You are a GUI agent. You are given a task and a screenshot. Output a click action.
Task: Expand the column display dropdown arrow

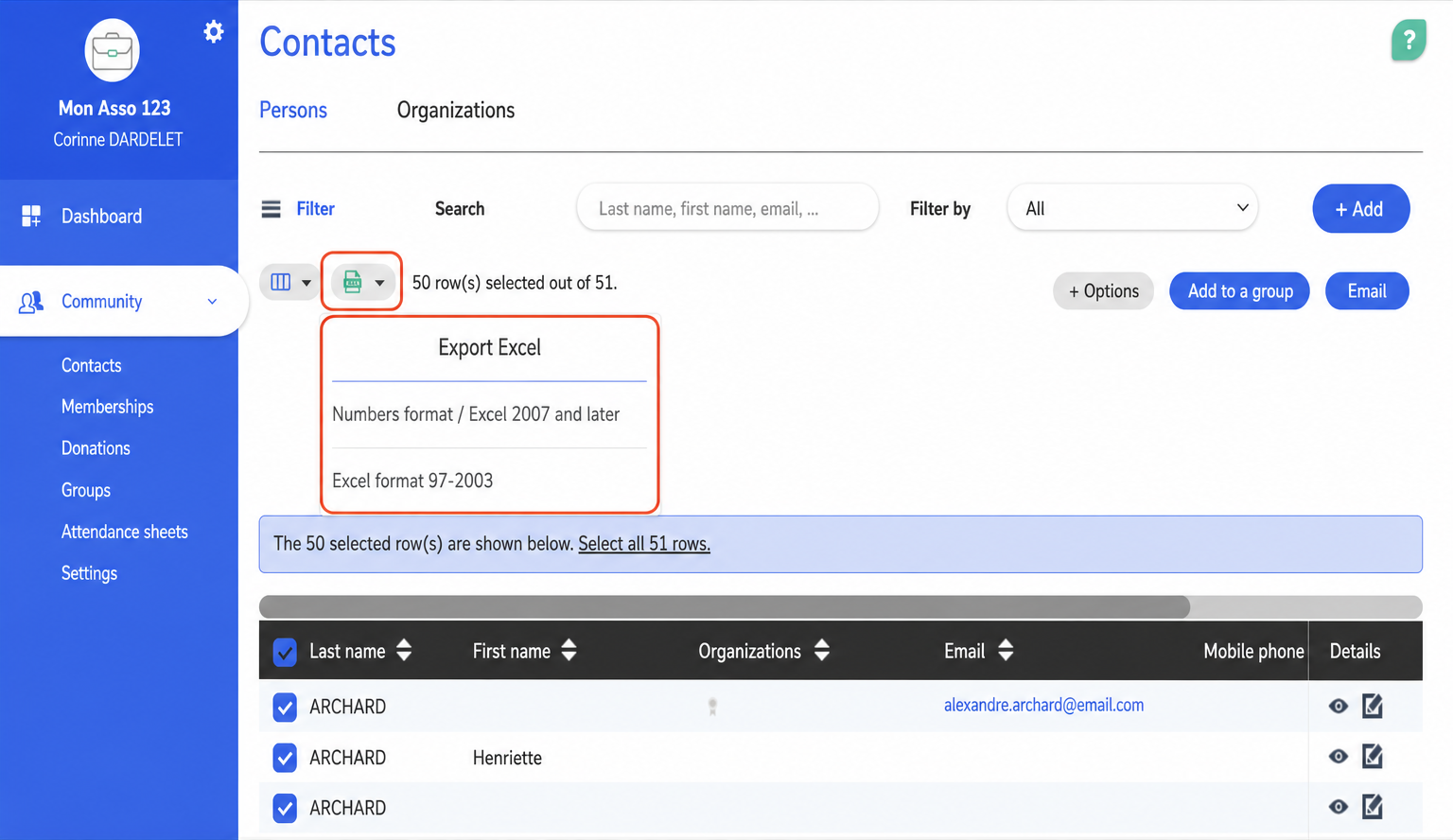[306, 283]
